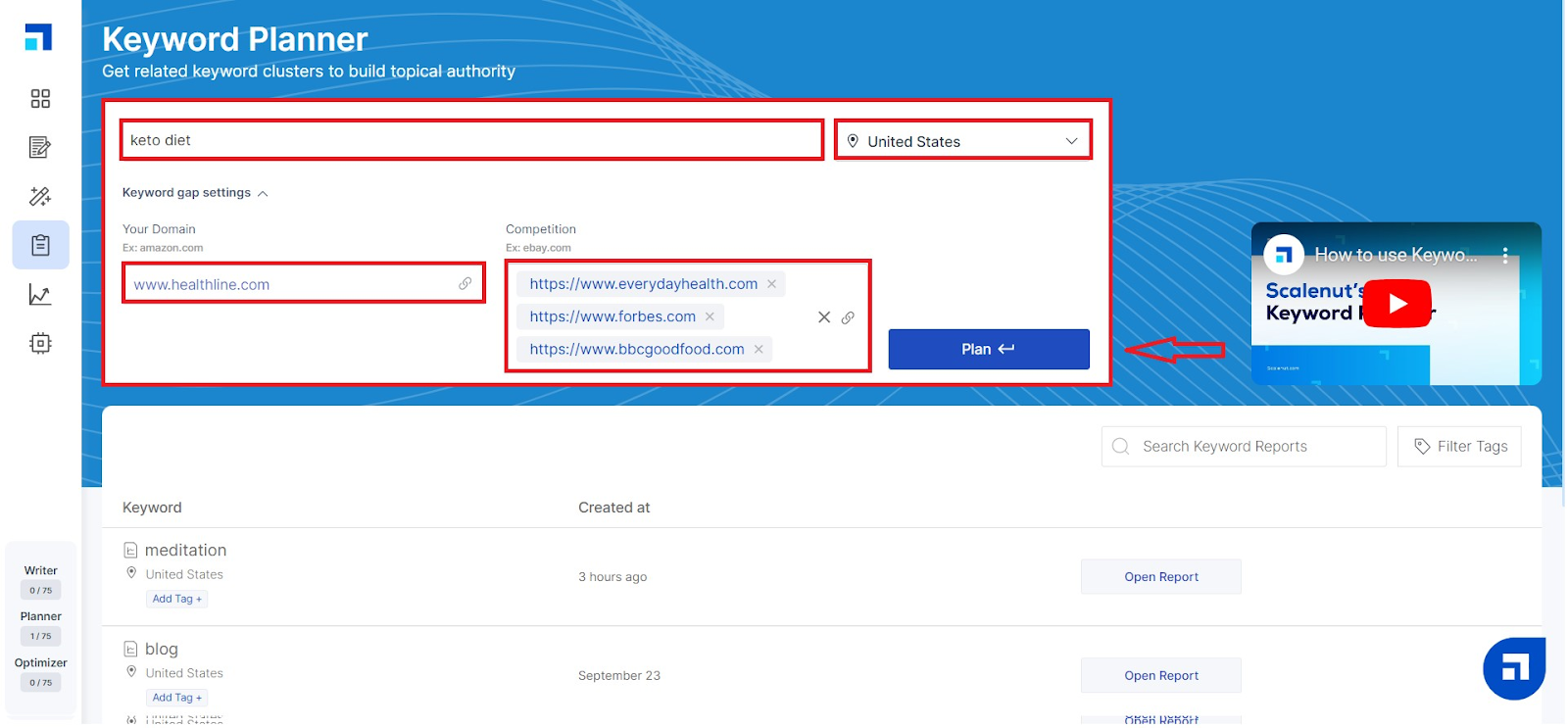Open the Scalenut chat widget bubble
This screenshot has width=1568, height=728.
1514,669
